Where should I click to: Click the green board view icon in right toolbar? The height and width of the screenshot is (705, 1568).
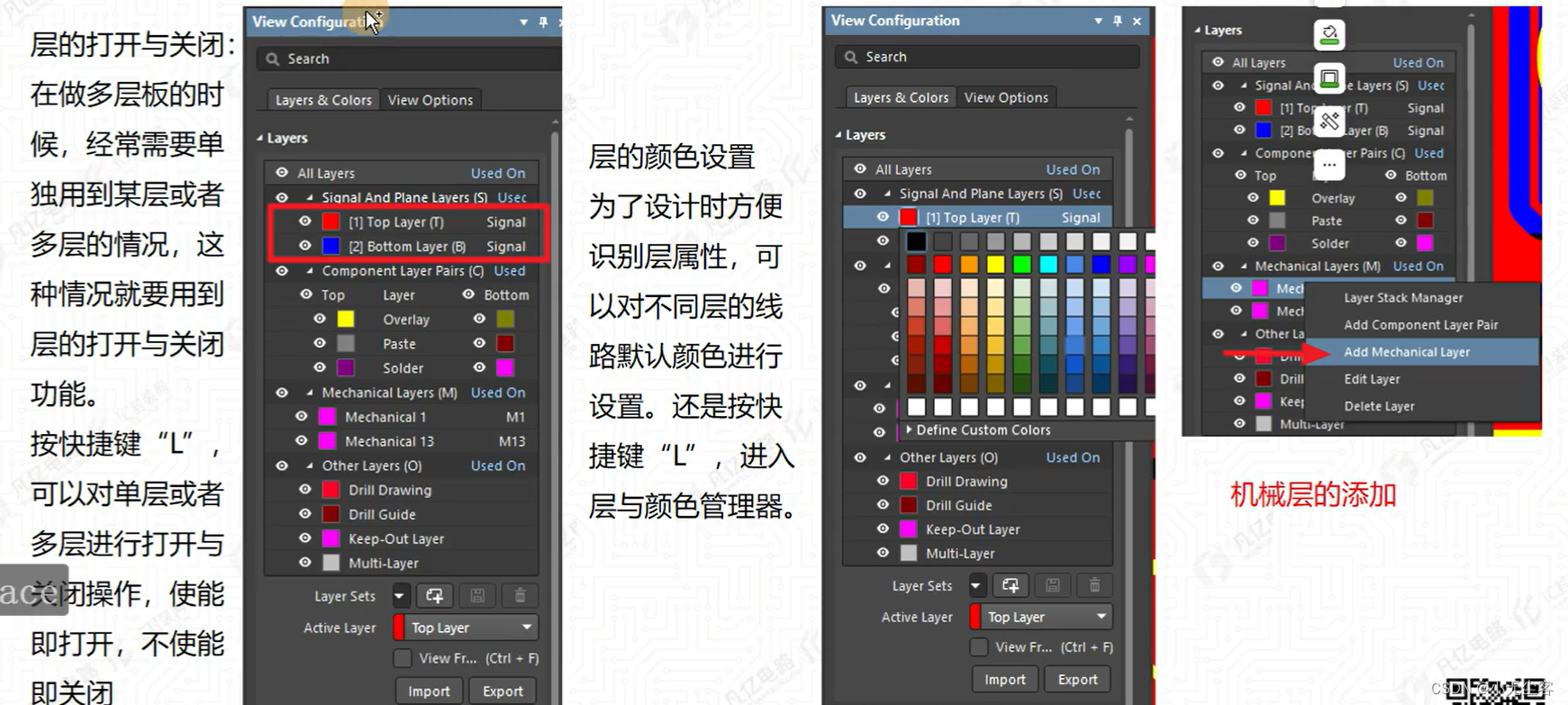click(x=1329, y=78)
